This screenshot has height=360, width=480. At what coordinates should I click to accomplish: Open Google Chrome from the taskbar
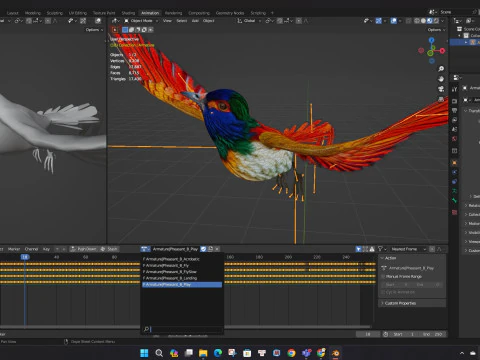point(291,353)
